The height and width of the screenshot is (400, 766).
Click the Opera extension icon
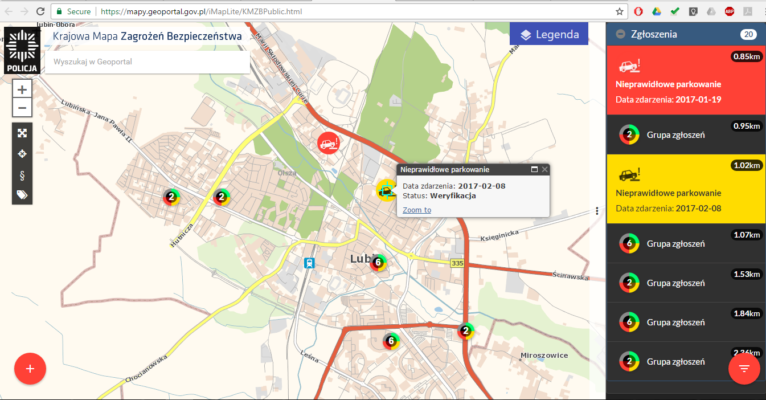(x=638, y=11)
